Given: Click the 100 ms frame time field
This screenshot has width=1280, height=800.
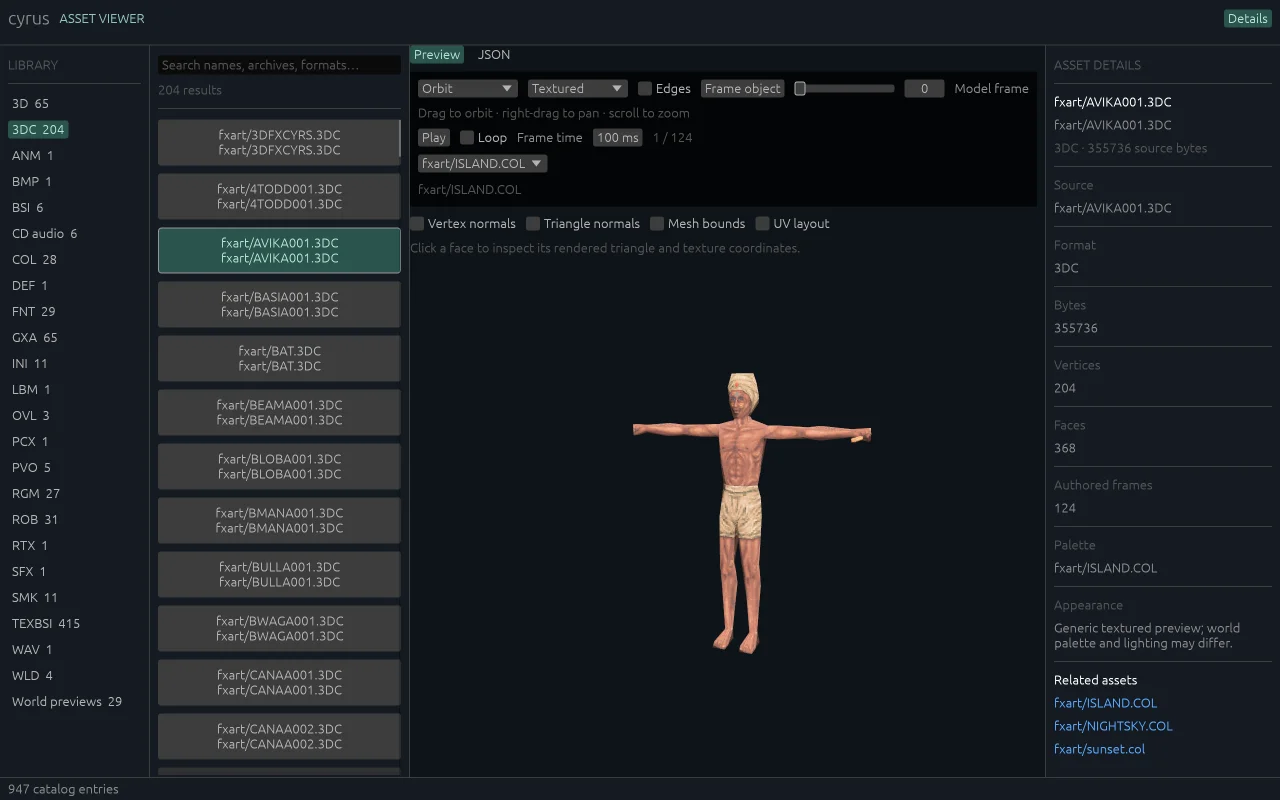Looking at the screenshot, I should [618, 137].
